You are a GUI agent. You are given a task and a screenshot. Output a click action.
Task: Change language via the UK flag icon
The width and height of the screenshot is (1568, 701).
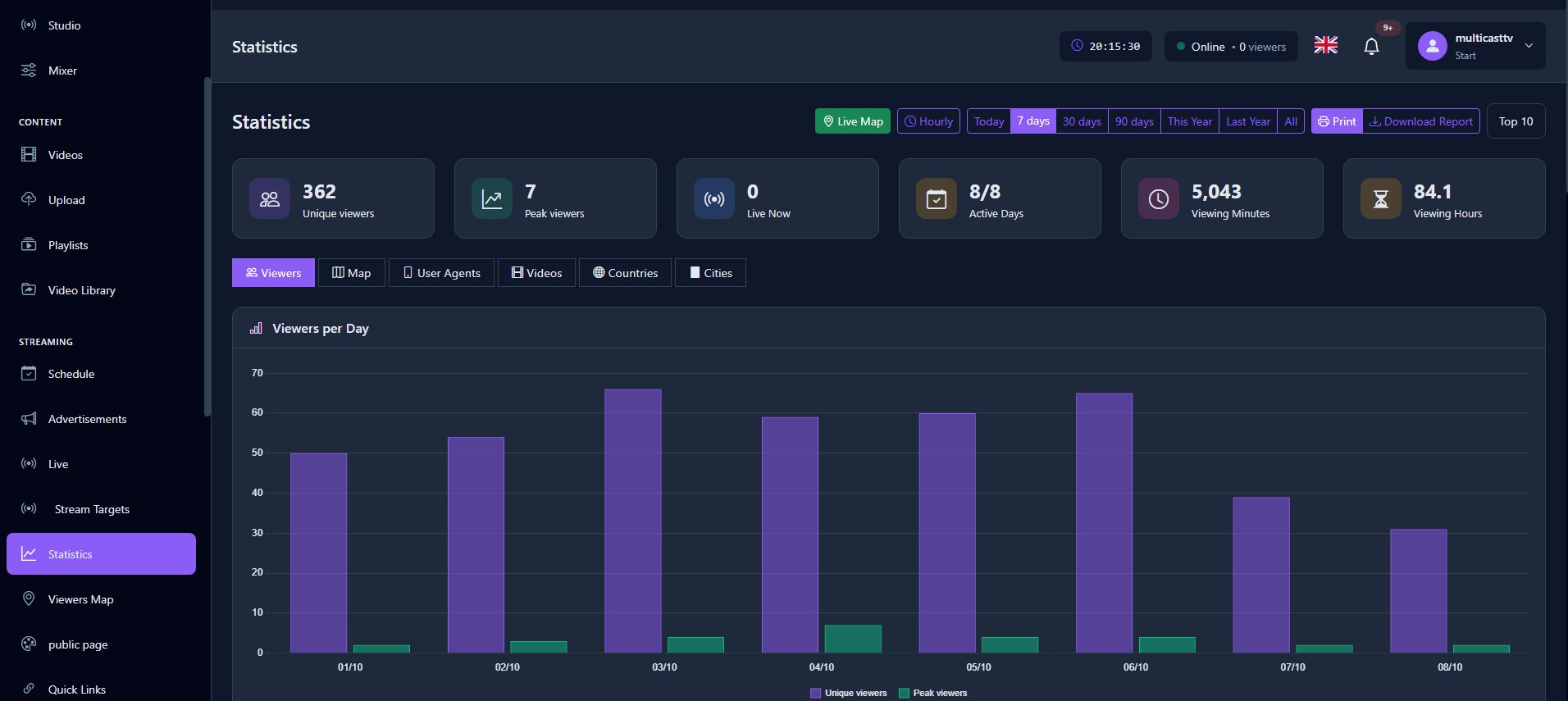pyautogui.click(x=1325, y=46)
